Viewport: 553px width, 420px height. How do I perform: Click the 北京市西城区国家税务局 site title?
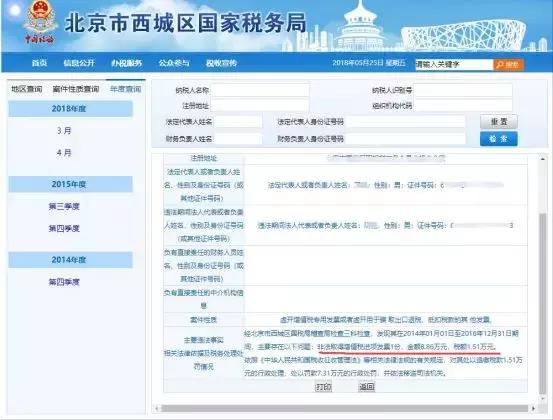coord(185,24)
